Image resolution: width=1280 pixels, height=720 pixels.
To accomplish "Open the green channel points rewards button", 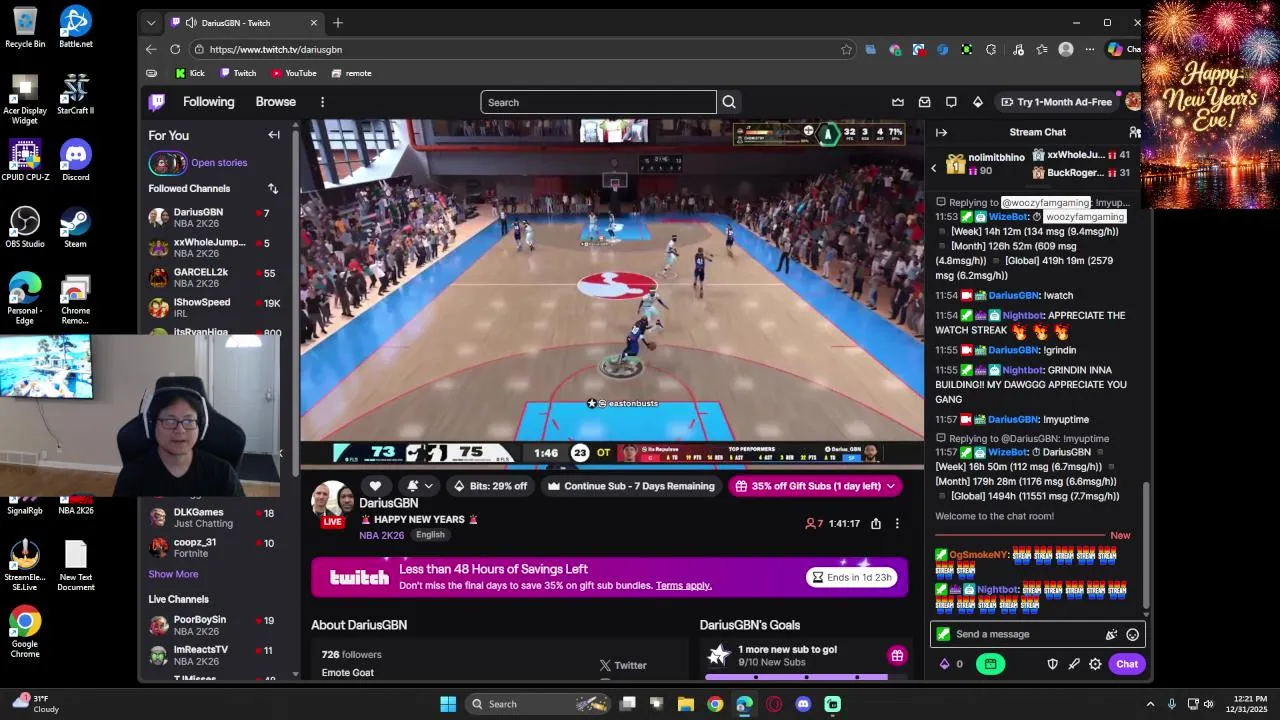I will point(990,664).
